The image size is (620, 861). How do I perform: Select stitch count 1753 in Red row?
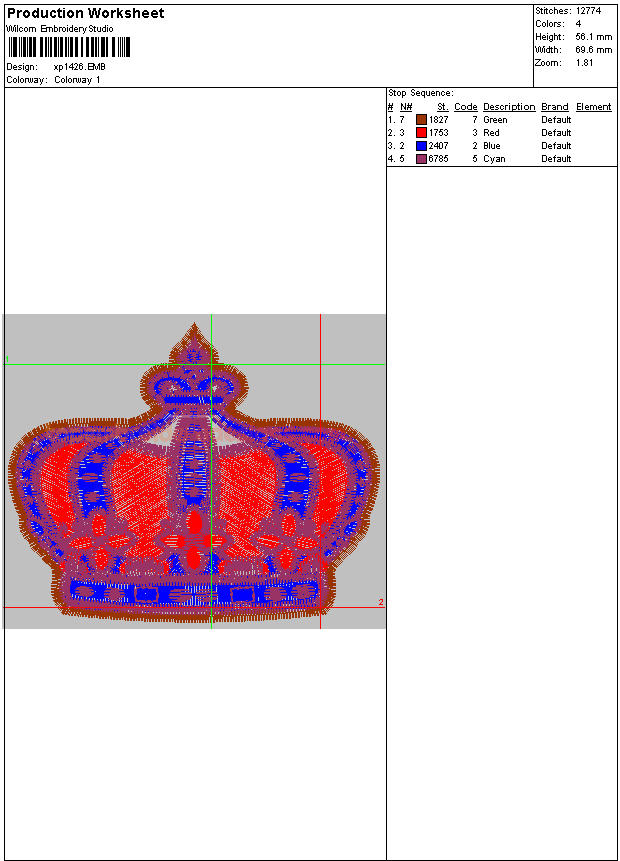[x=438, y=133]
